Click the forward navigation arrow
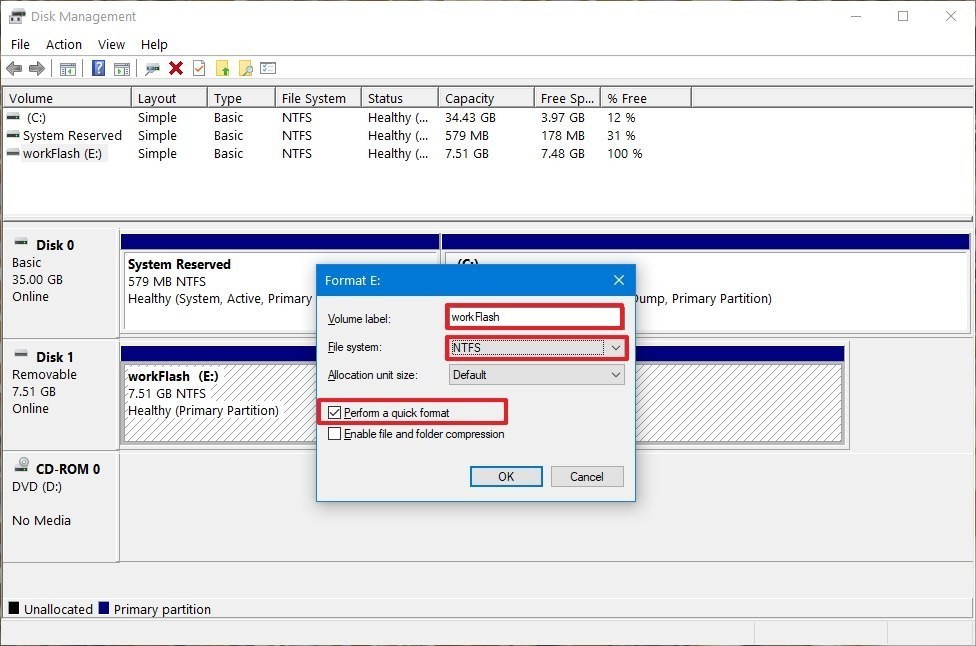Screen dimensions: 976x646 point(37,68)
